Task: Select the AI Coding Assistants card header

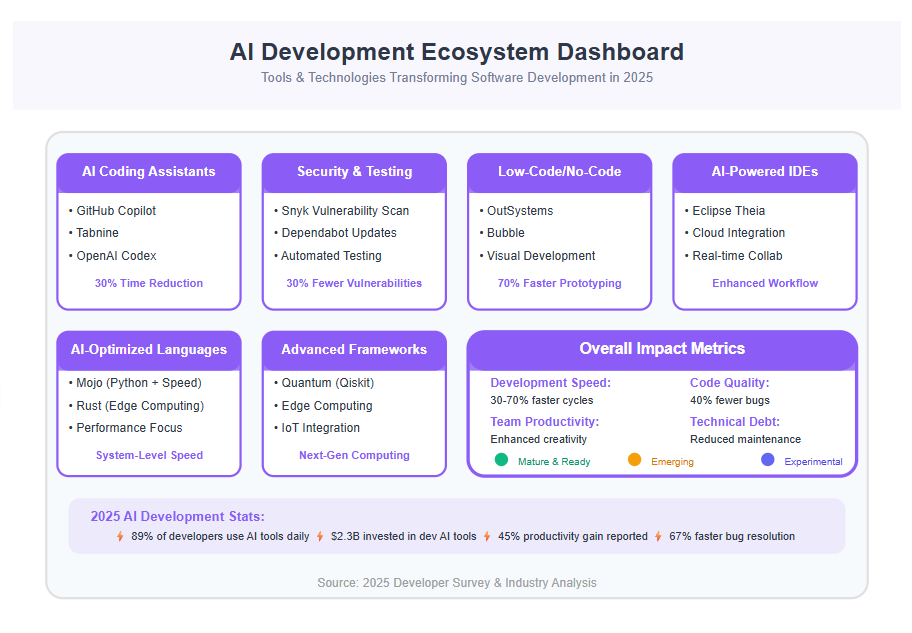Action: click(x=149, y=172)
